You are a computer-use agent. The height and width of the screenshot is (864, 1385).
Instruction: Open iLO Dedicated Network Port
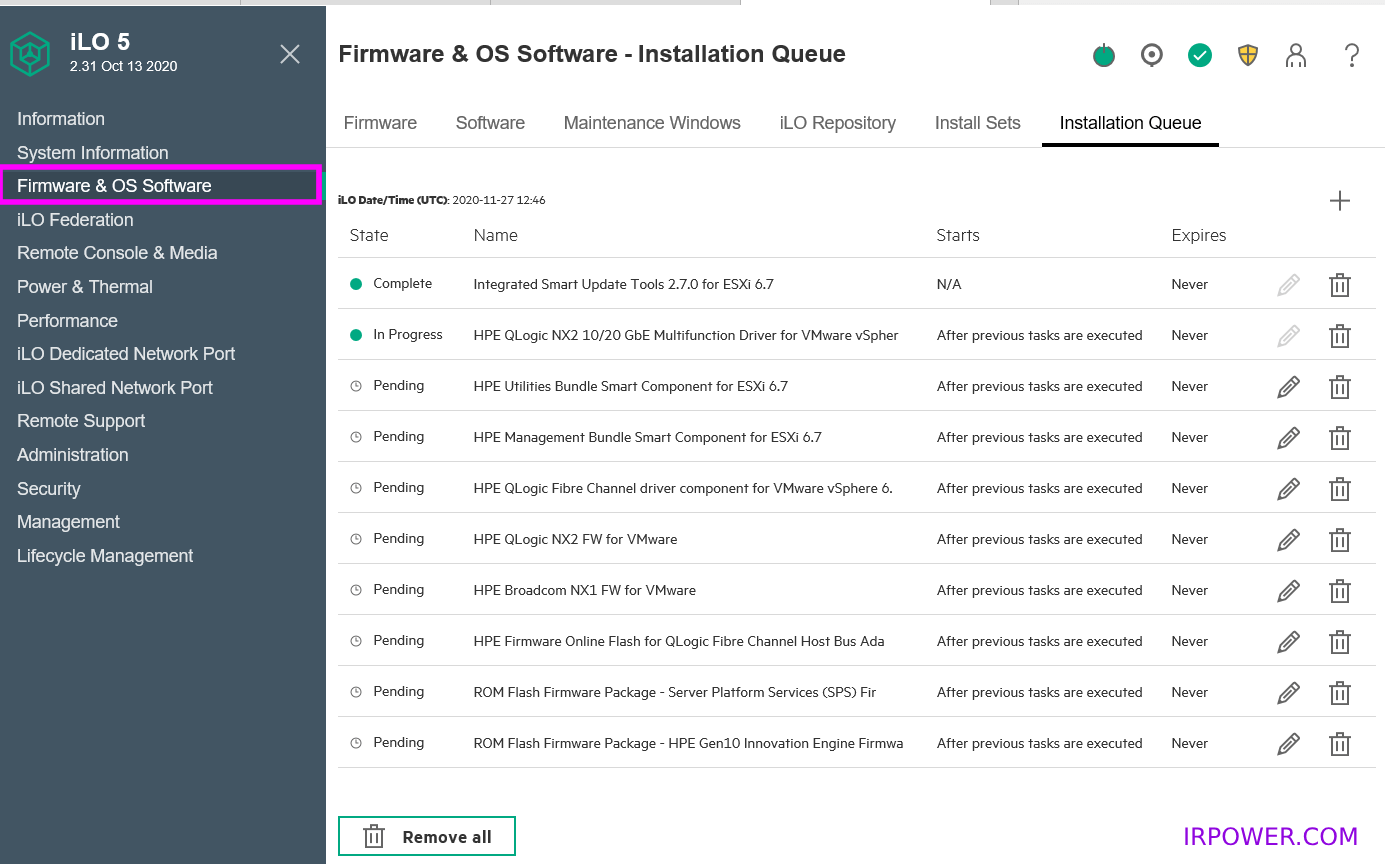(x=126, y=354)
